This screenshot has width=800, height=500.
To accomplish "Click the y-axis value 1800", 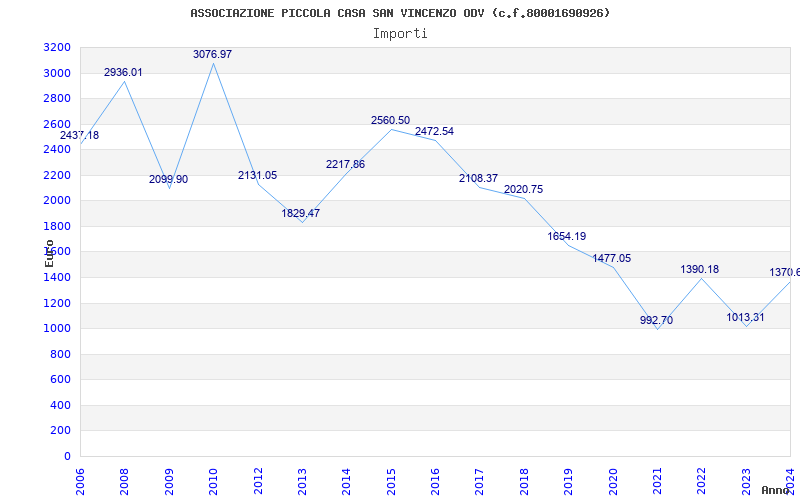I will [57, 227].
